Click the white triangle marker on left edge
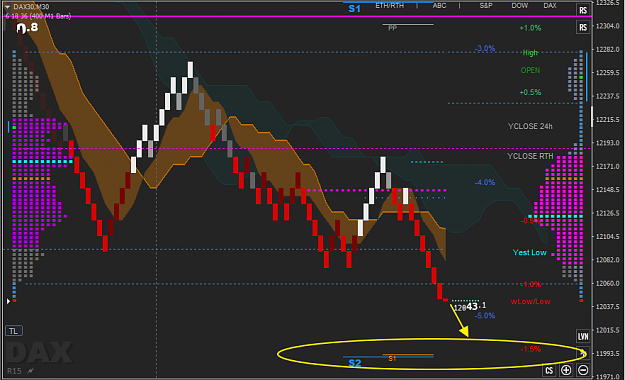The height and width of the screenshot is (380, 625). coord(8,301)
